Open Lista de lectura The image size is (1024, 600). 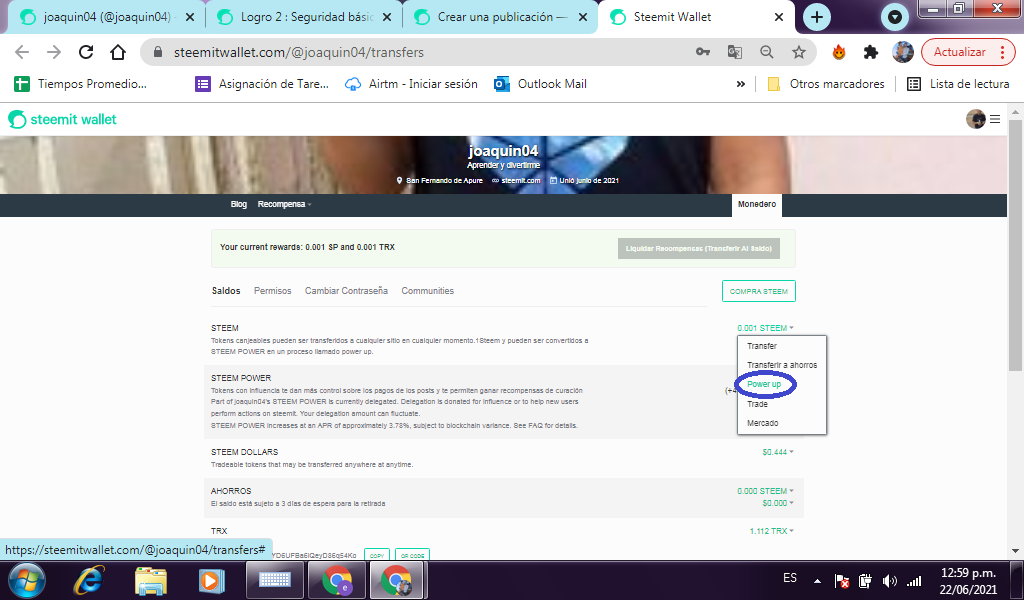(958, 84)
